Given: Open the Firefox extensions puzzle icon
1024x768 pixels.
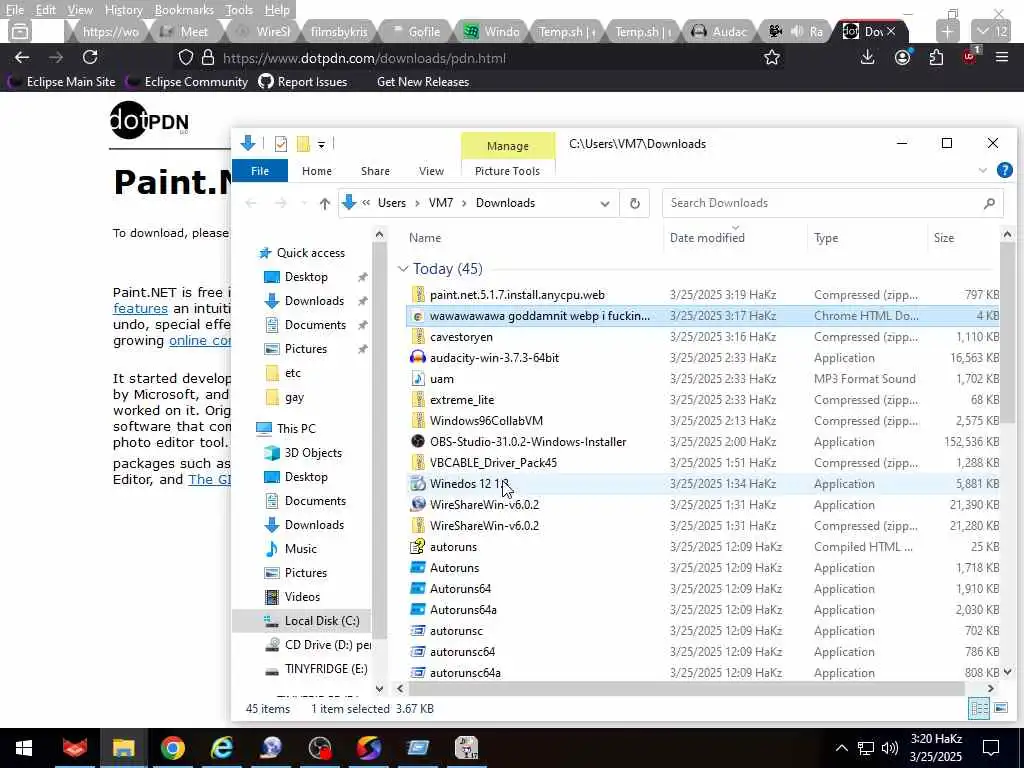Looking at the screenshot, I should coord(936,57).
